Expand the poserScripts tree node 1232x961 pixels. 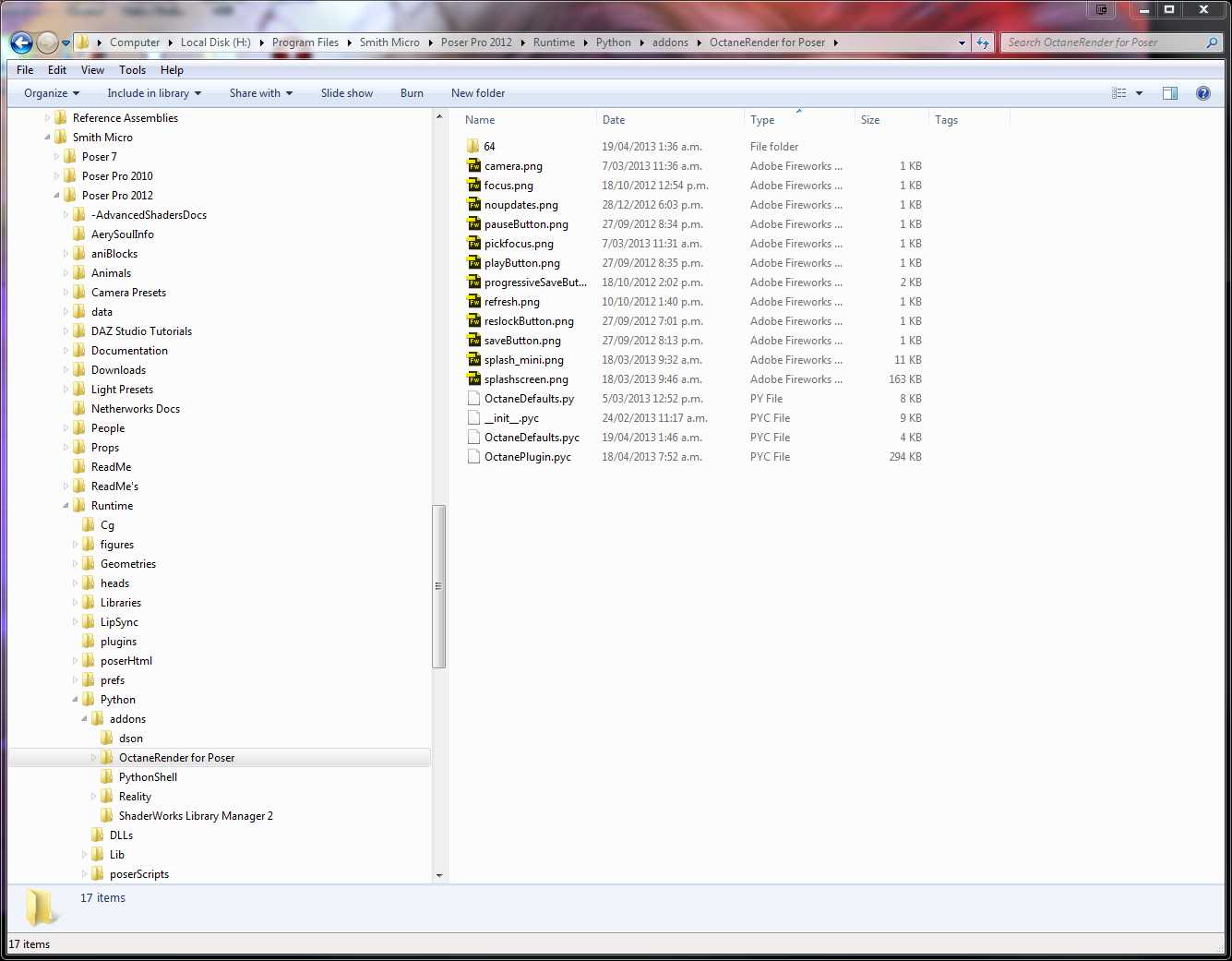tap(84, 874)
